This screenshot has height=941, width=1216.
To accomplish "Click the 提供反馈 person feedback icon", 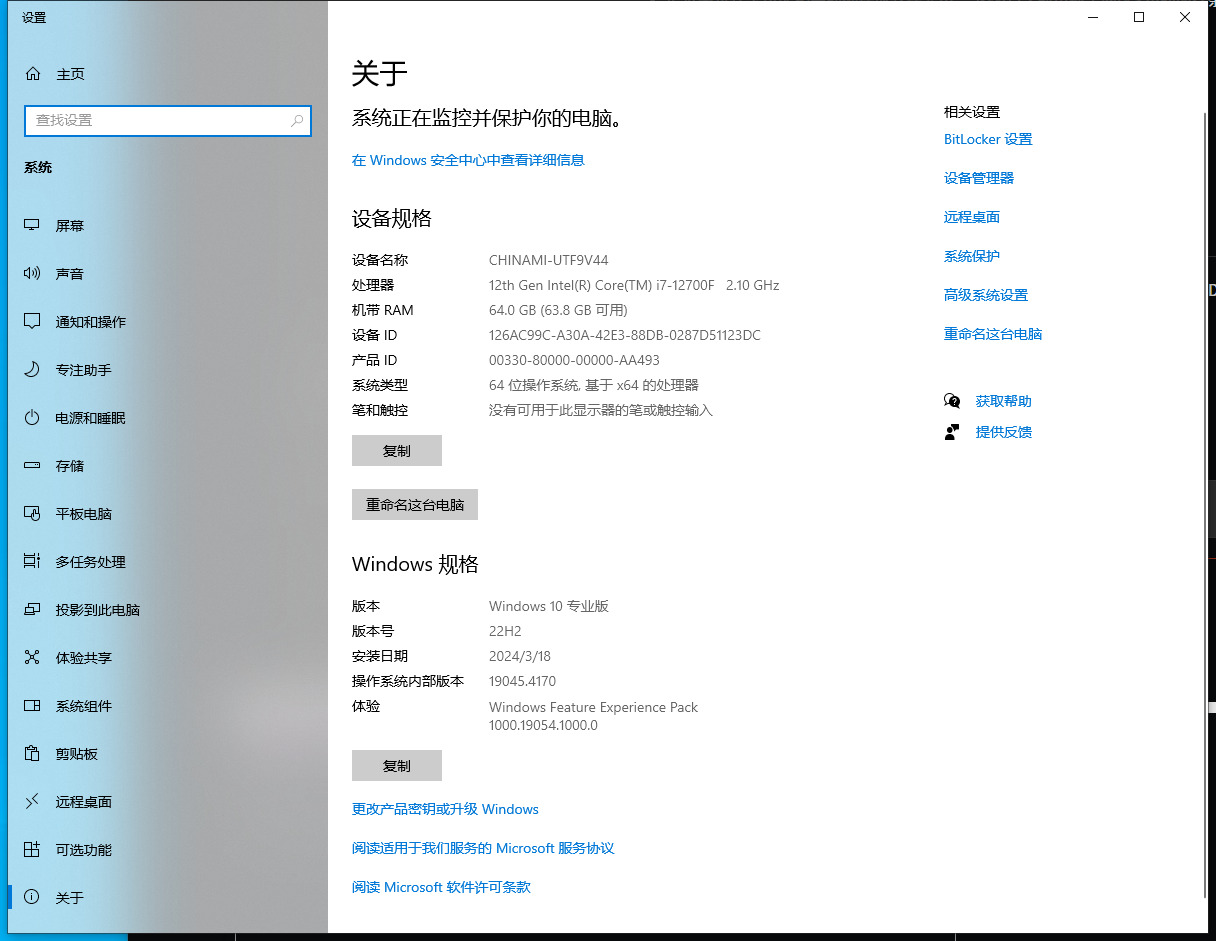I will pyautogui.click(x=952, y=432).
